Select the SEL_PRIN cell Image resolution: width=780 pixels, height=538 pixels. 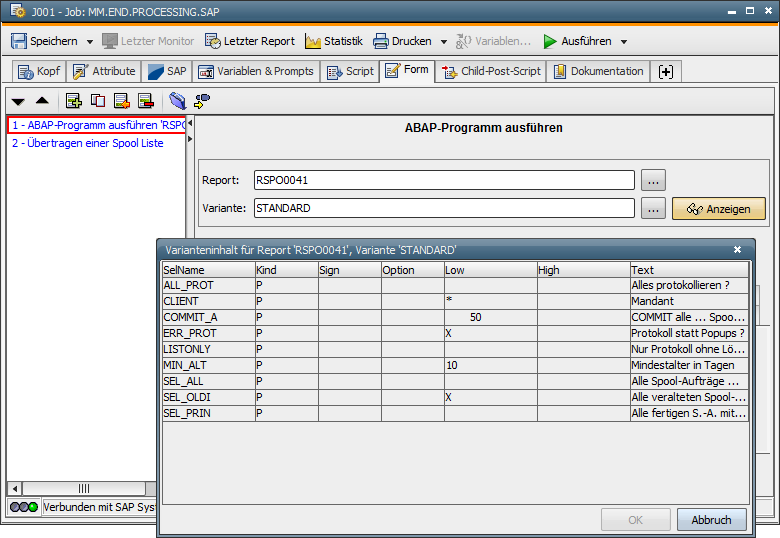coord(209,413)
